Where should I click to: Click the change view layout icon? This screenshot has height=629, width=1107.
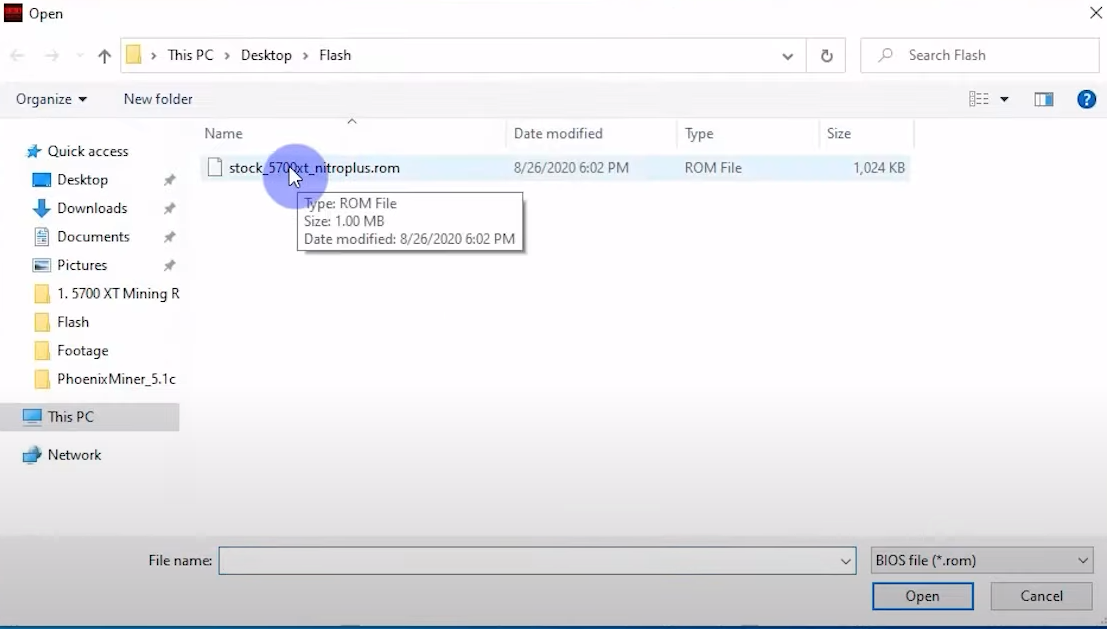[979, 99]
